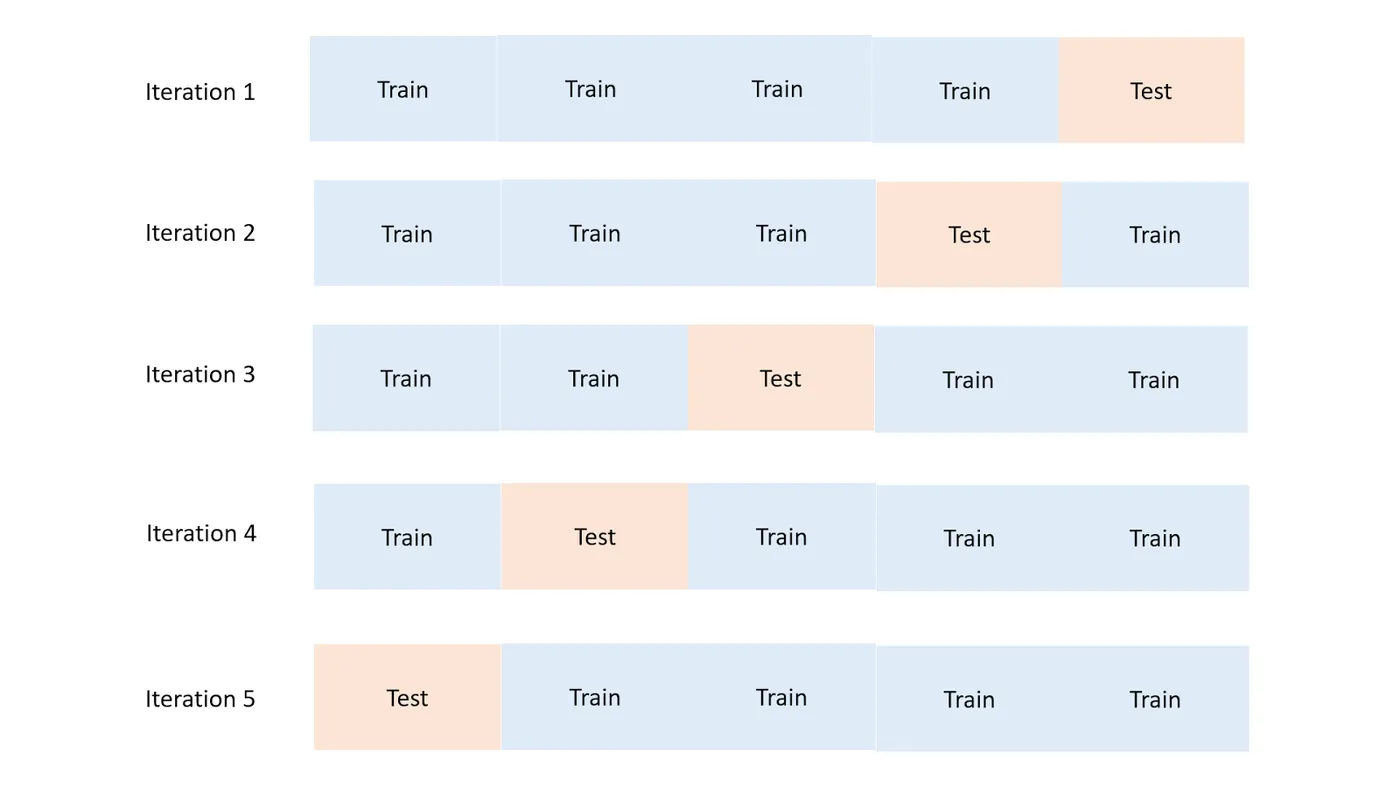Screen dimensions: 1400x788
Task: Click the Test block in Iteration 1
Action: point(1151,90)
